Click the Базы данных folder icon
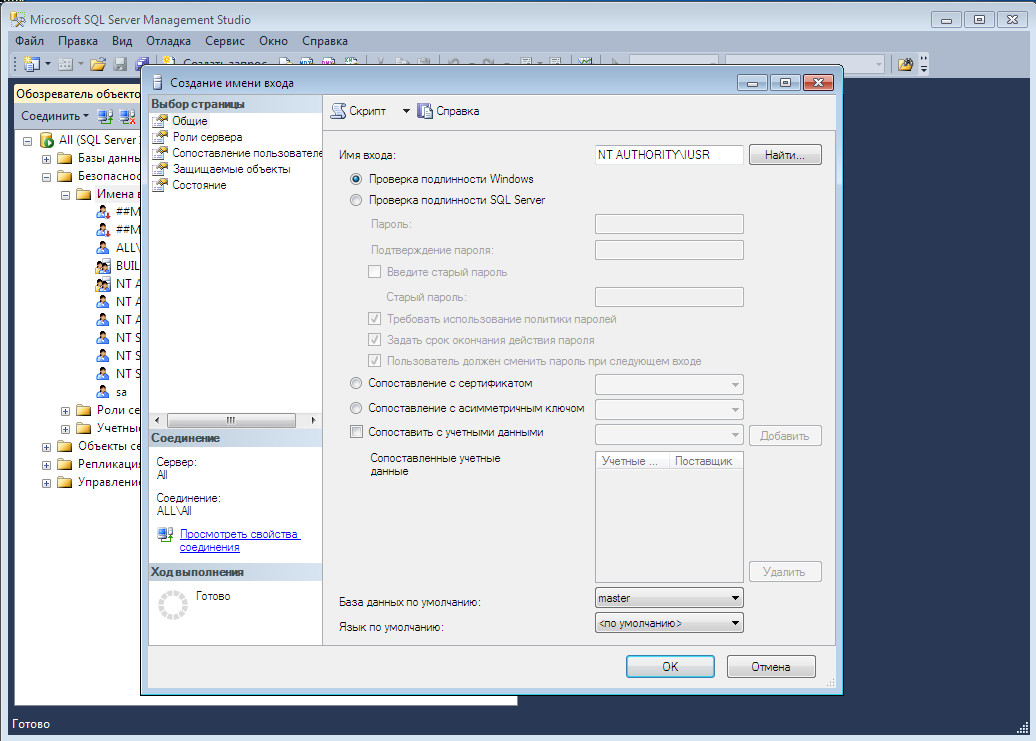The width and height of the screenshot is (1036, 741). pyautogui.click(x=65, y=158)
